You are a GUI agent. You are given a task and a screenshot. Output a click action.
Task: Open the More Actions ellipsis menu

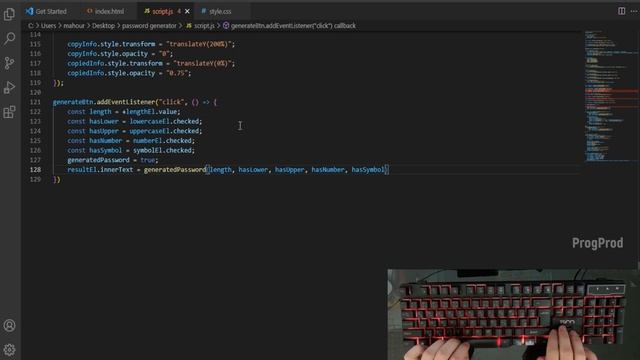tap(634, 11)
